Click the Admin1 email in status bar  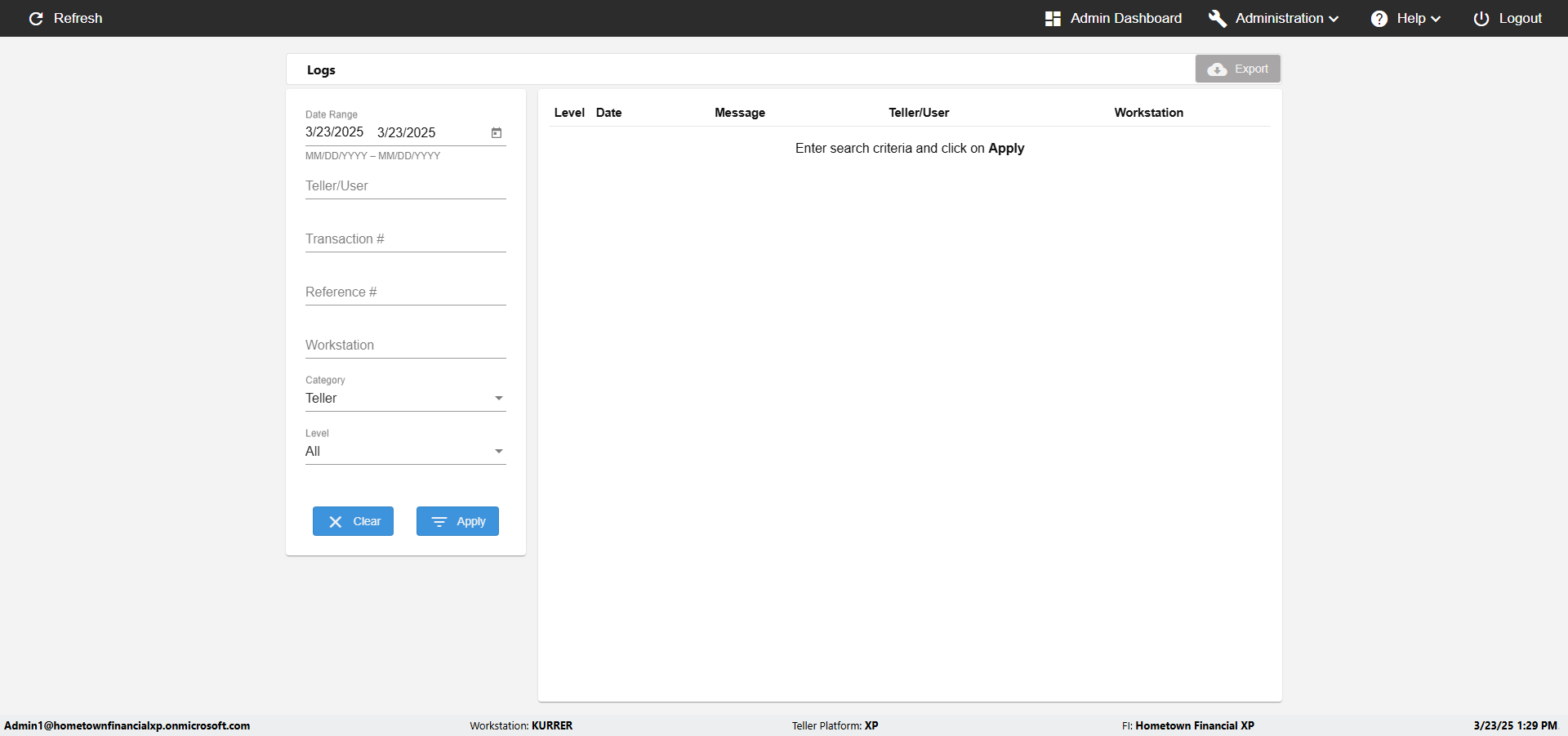[127, 725]
